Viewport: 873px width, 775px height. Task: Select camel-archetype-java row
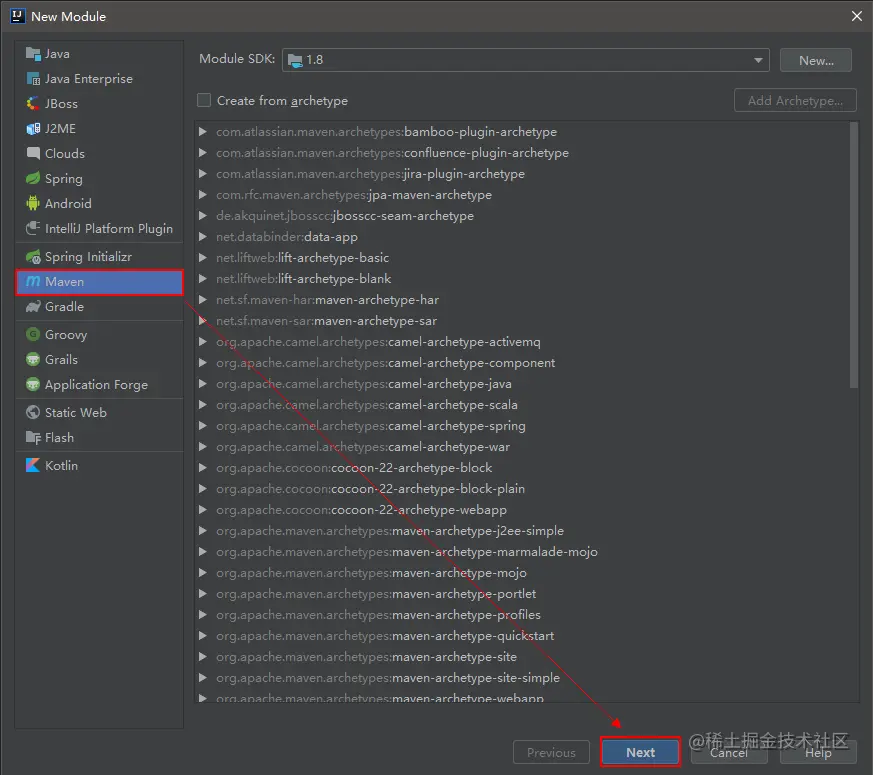coord(523,384)
